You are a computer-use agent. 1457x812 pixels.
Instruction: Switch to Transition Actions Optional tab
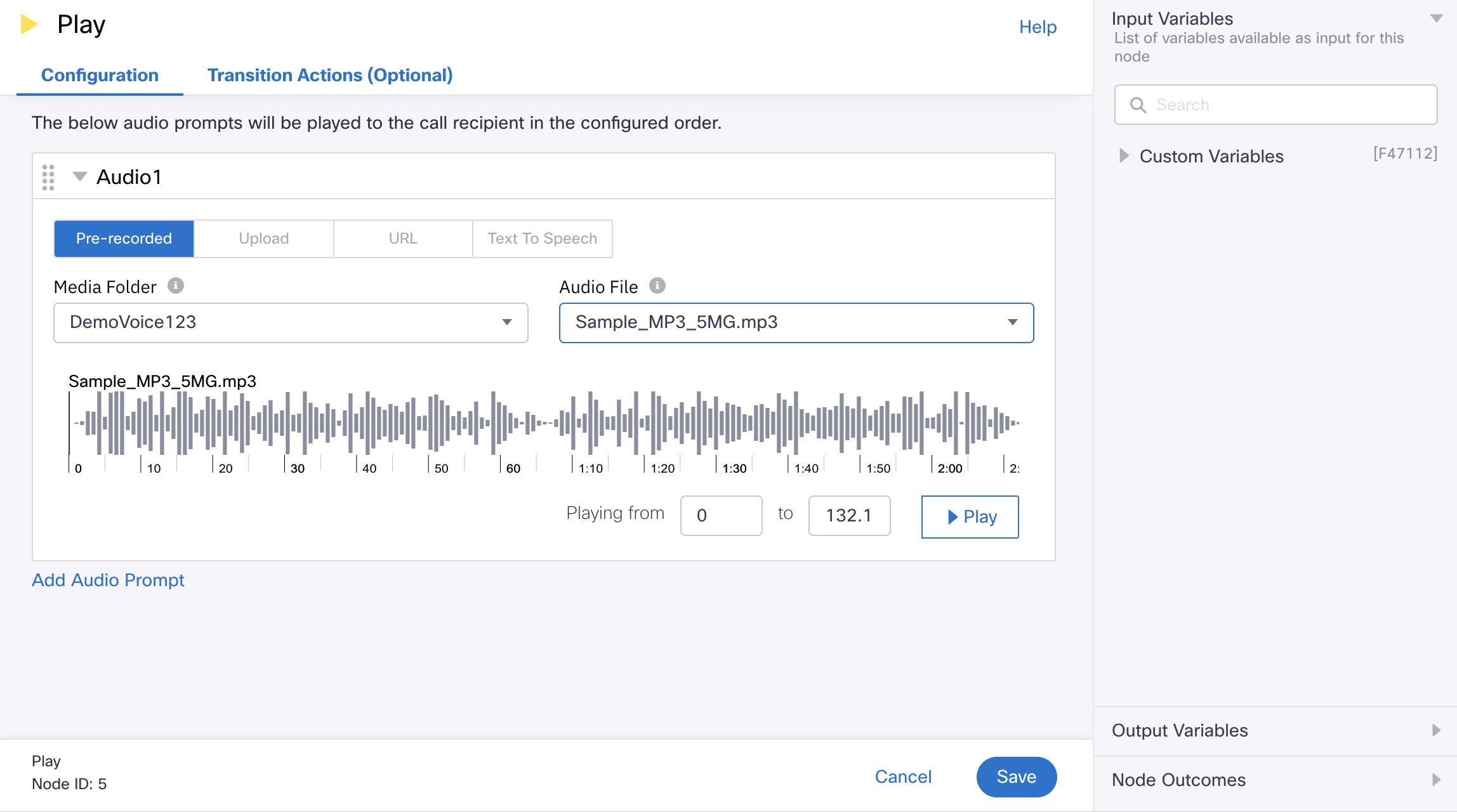[x=329, y=75]
